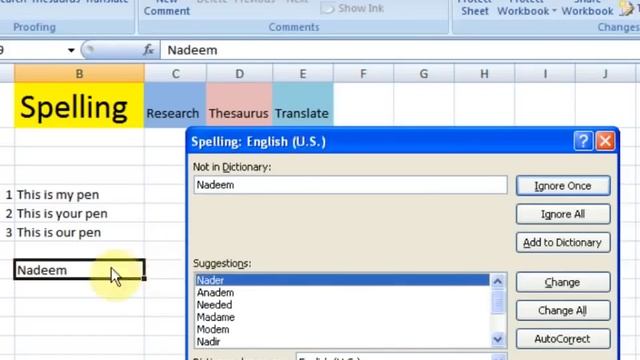Select the Needed suggestion
The width and height of the screenshot is (640, 360).
click(x=342, y=305)
